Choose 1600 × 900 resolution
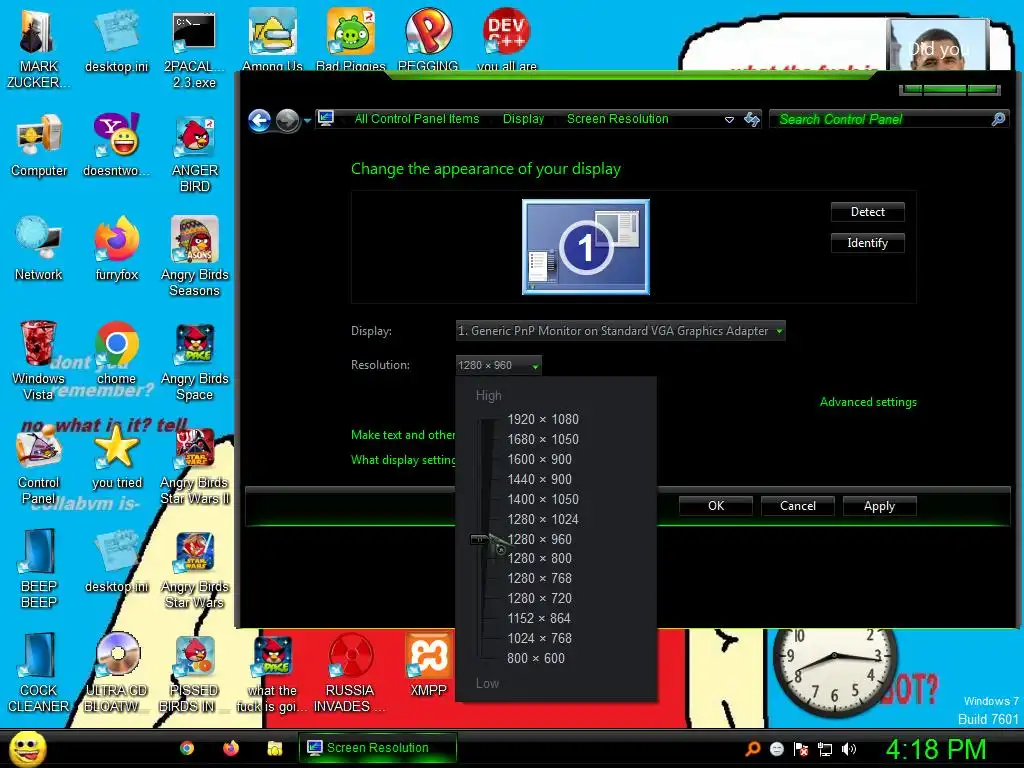 (539, 460)
